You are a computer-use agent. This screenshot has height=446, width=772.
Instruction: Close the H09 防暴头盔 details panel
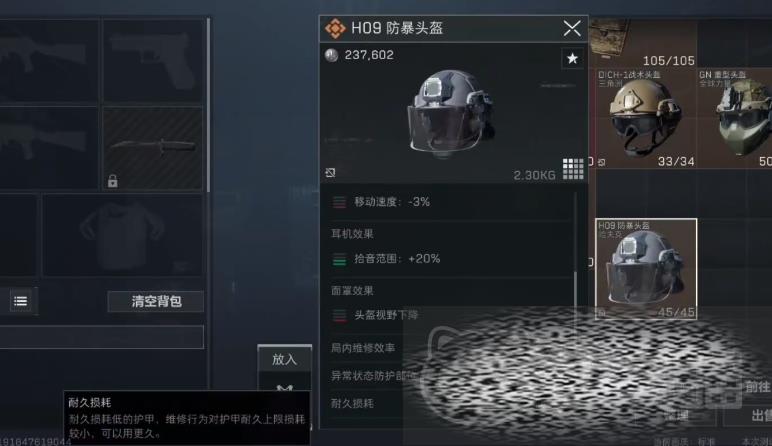point(572,28)
